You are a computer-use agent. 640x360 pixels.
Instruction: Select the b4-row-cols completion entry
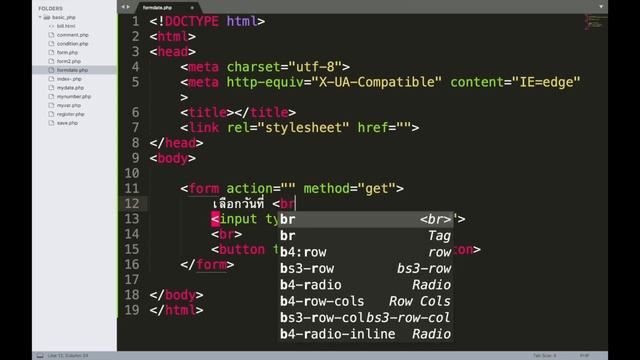pos(366,301)
